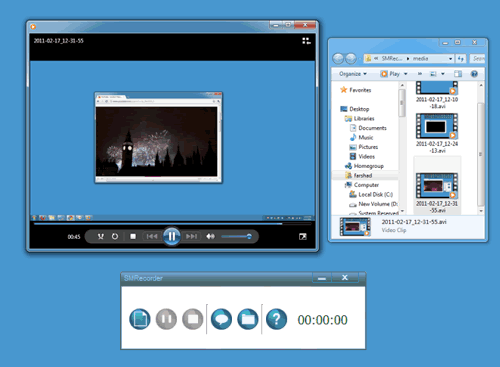Screen dimensions: 500x367
Task: Click the greyed stop button in SMRecorder
Action: tap(193, 319)
